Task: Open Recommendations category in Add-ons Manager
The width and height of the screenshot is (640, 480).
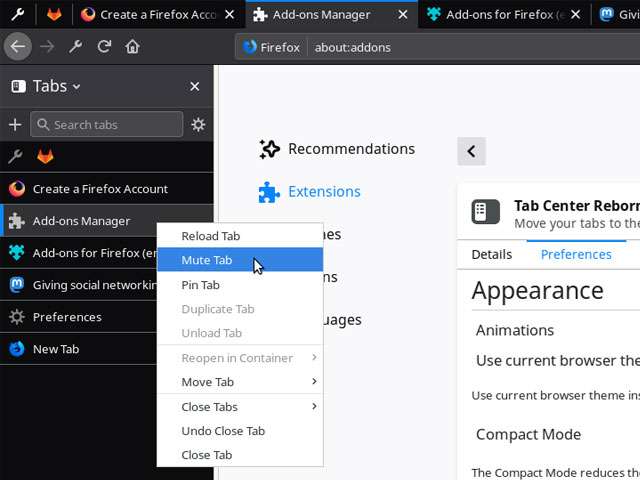Action: (337, 149)
